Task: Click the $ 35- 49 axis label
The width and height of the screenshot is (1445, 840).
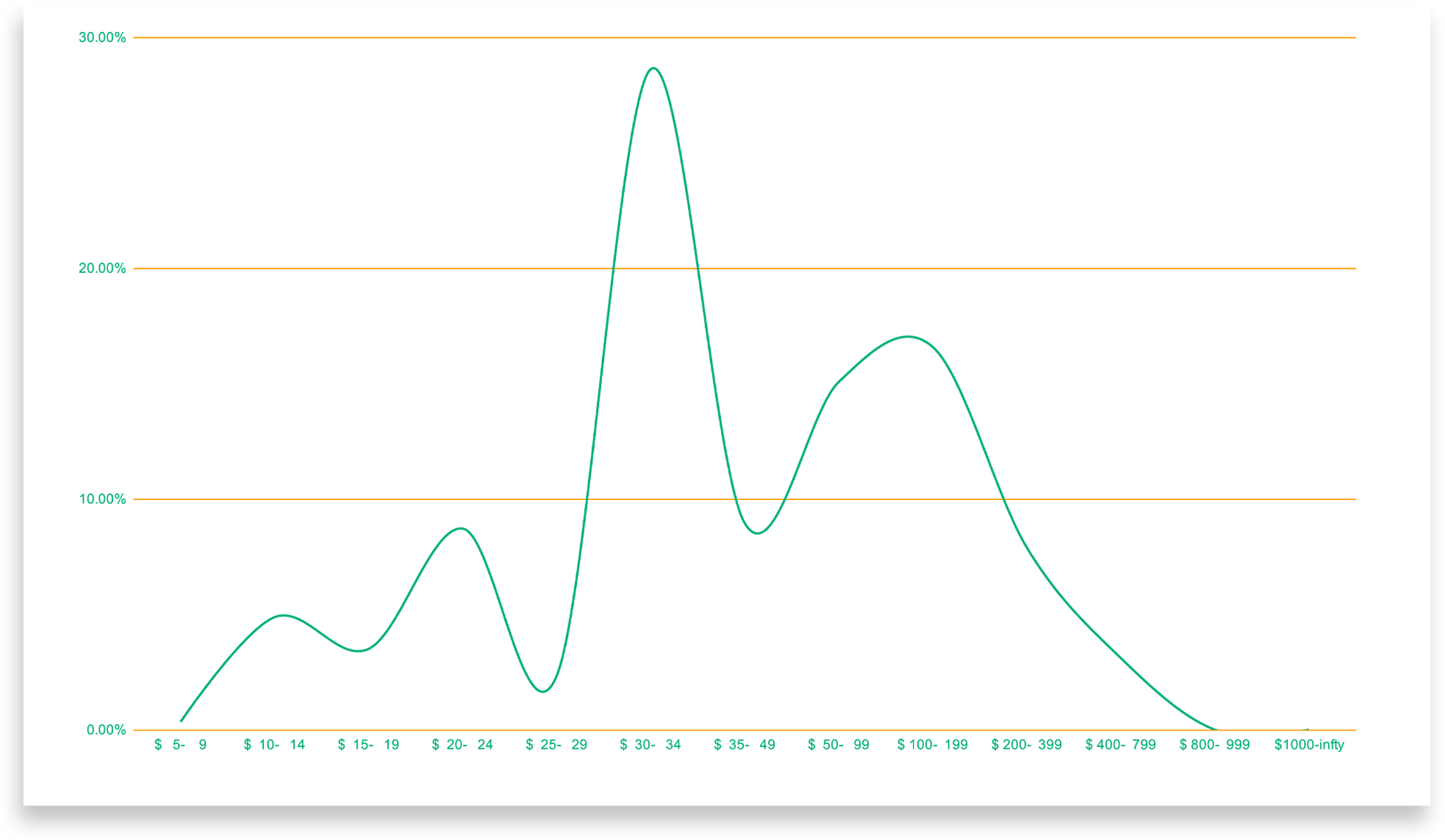Action: point(745,745)
